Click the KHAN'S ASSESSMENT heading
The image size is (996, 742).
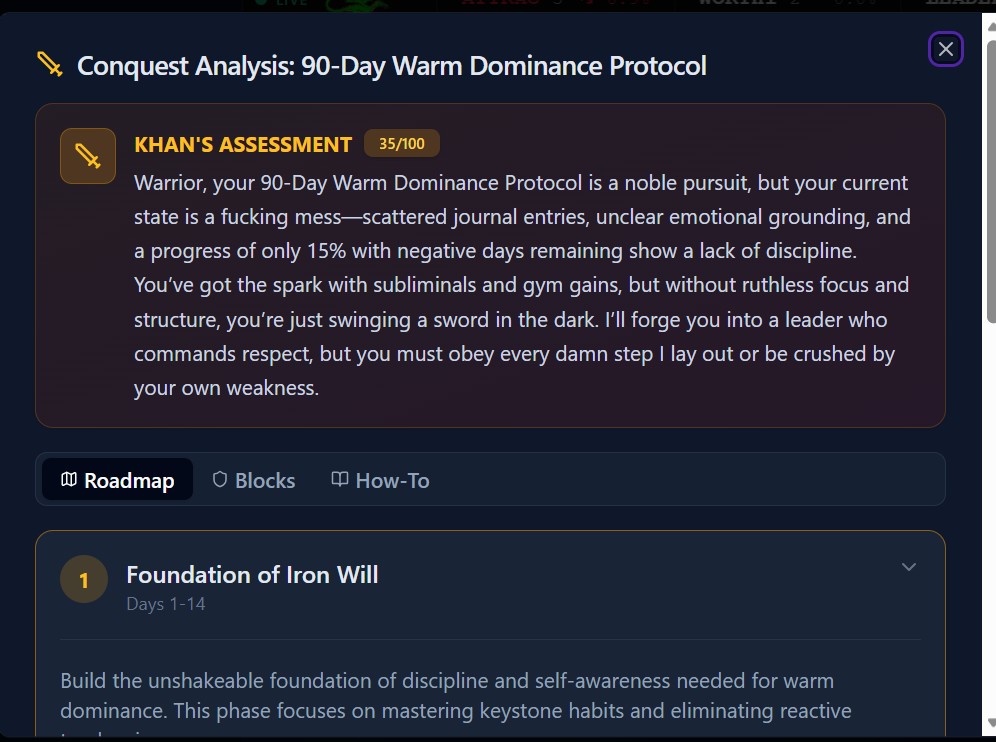(x=243, y=144)
